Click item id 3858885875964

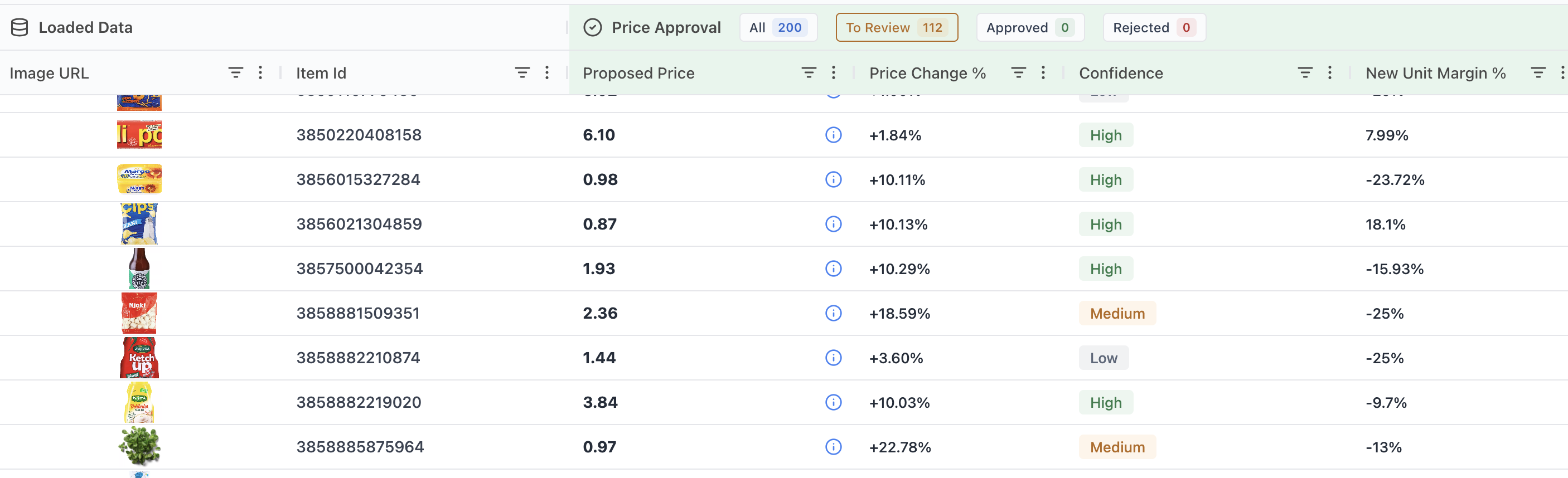360,447
